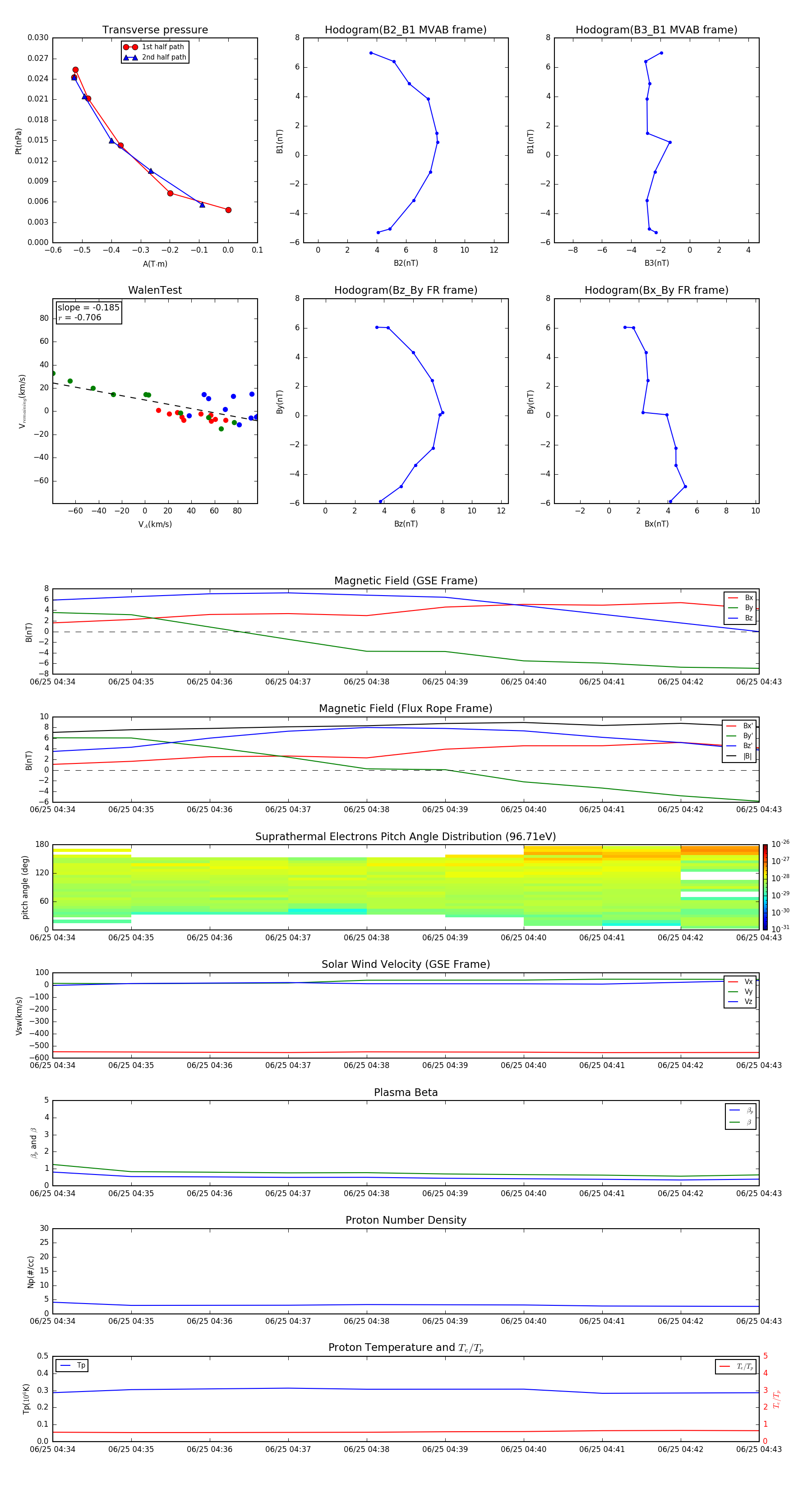Click the Vx legend entry in solar wind panel

pyautogui.click(x=740, y=981)
